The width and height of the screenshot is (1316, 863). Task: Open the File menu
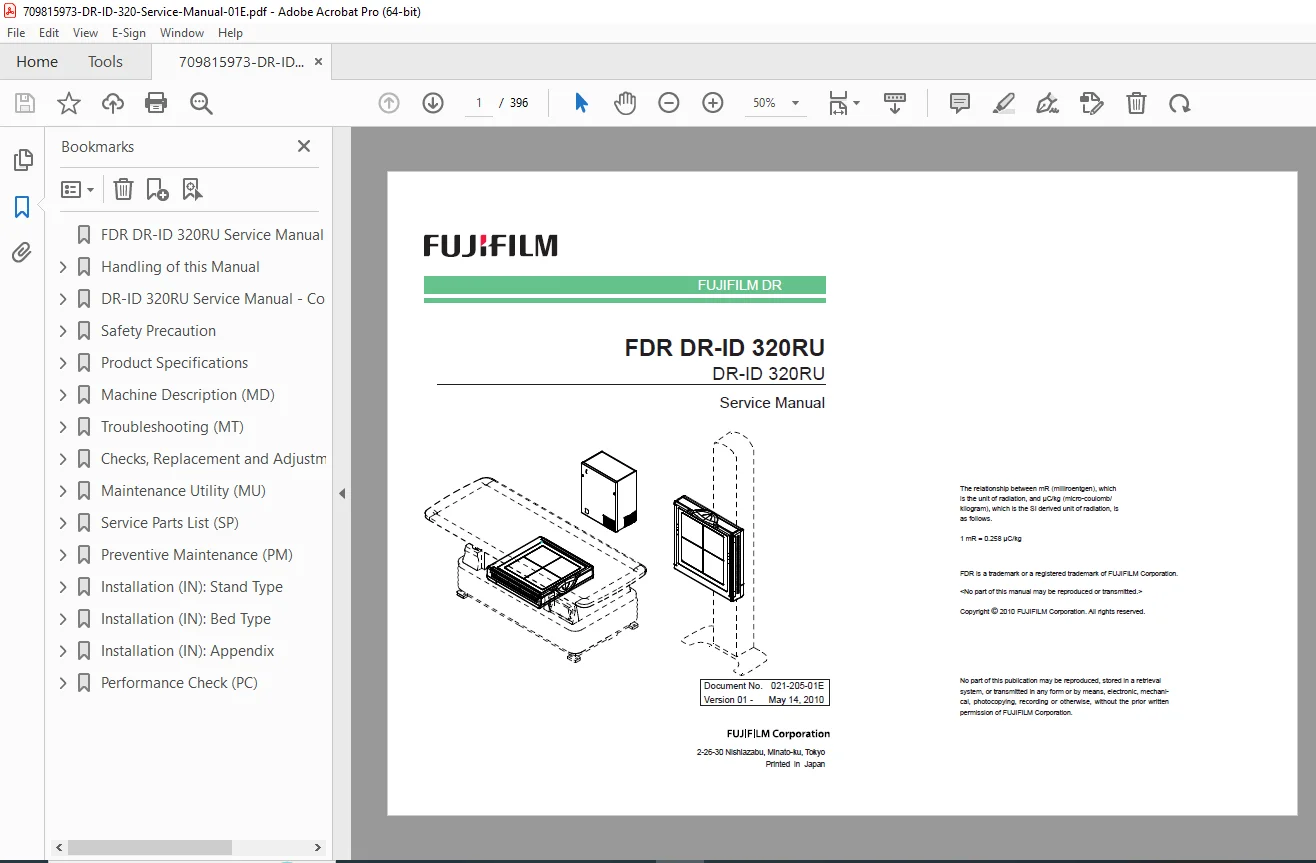[x=16, y=33]
